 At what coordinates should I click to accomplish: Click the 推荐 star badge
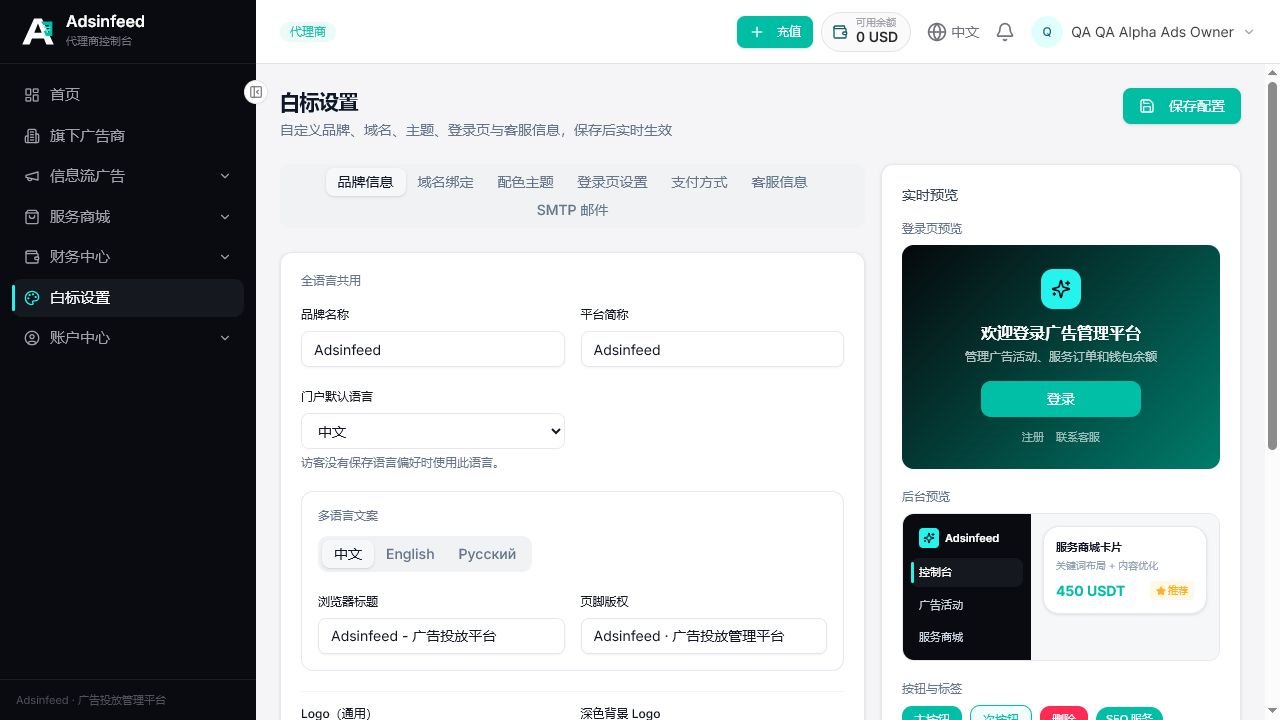(x=1172, y=591)
